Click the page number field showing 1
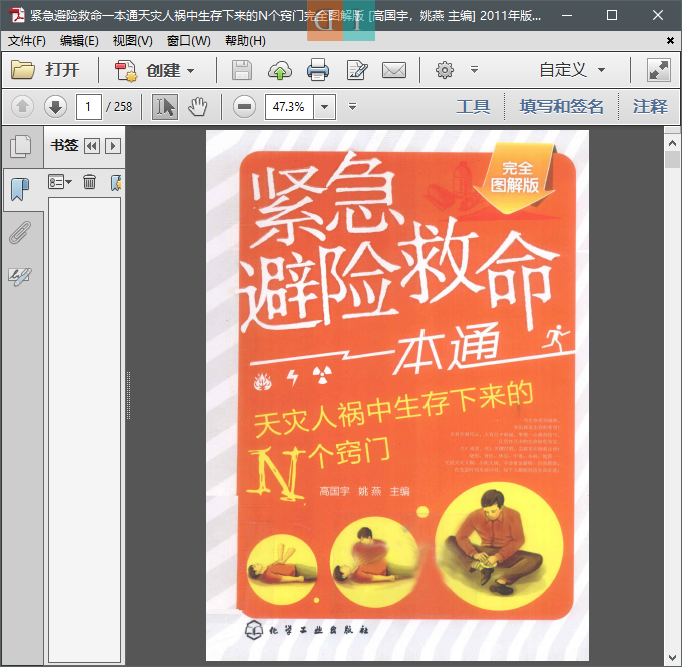 point(88,107)
